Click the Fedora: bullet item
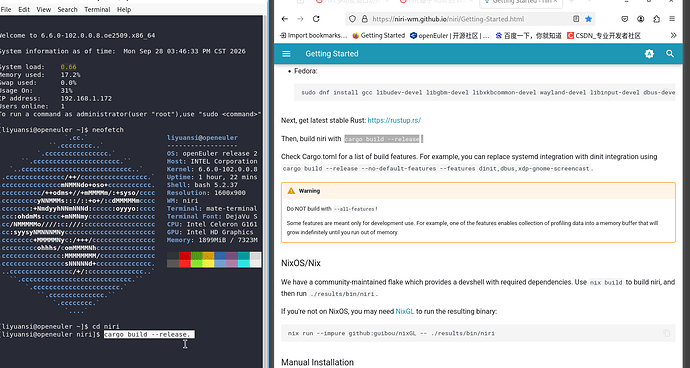Viewport: 690px width, 368px height. 305,71
